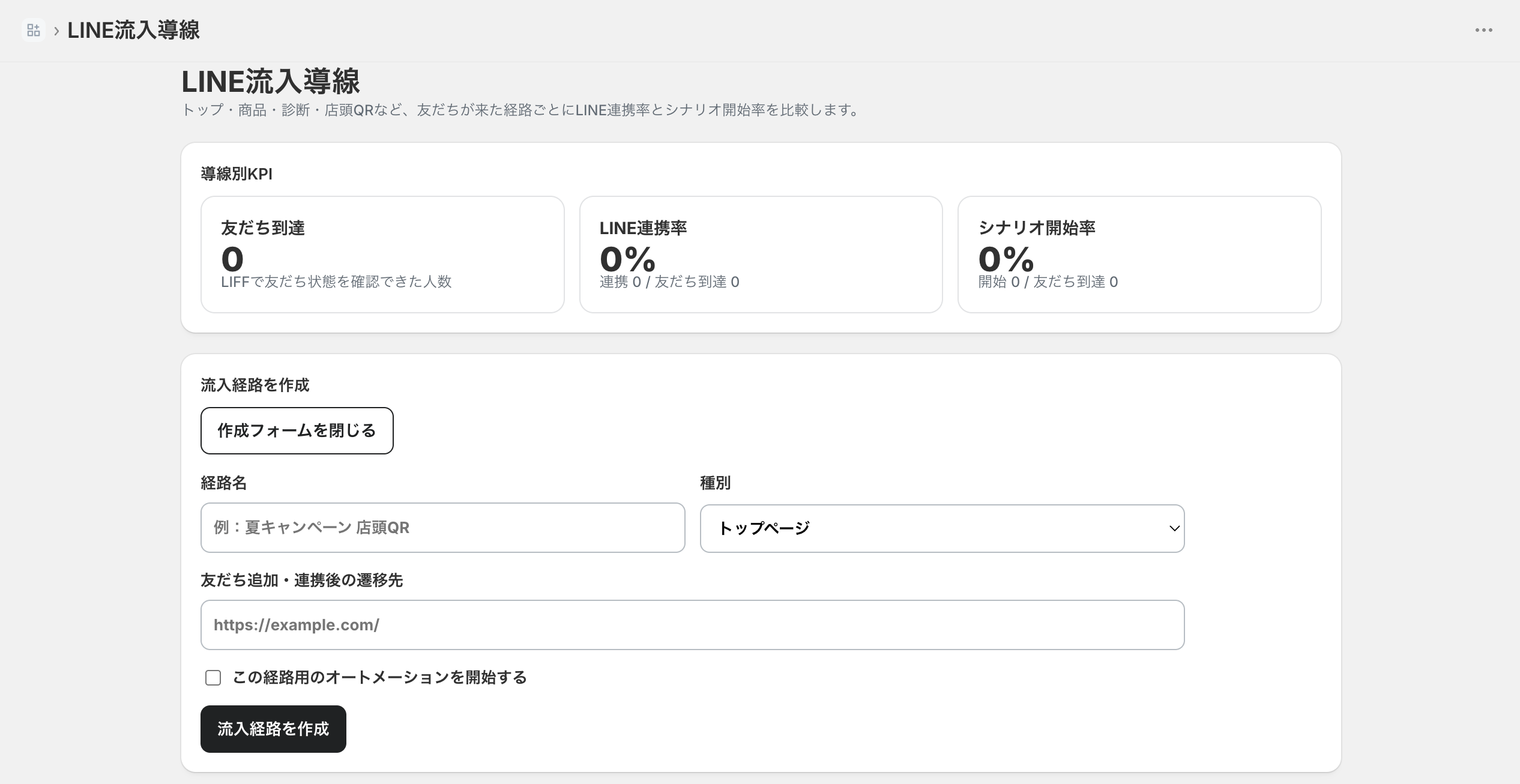Click the LINE流入導線 breadcrumb title

pyautogui.click(x=133, y=30)
